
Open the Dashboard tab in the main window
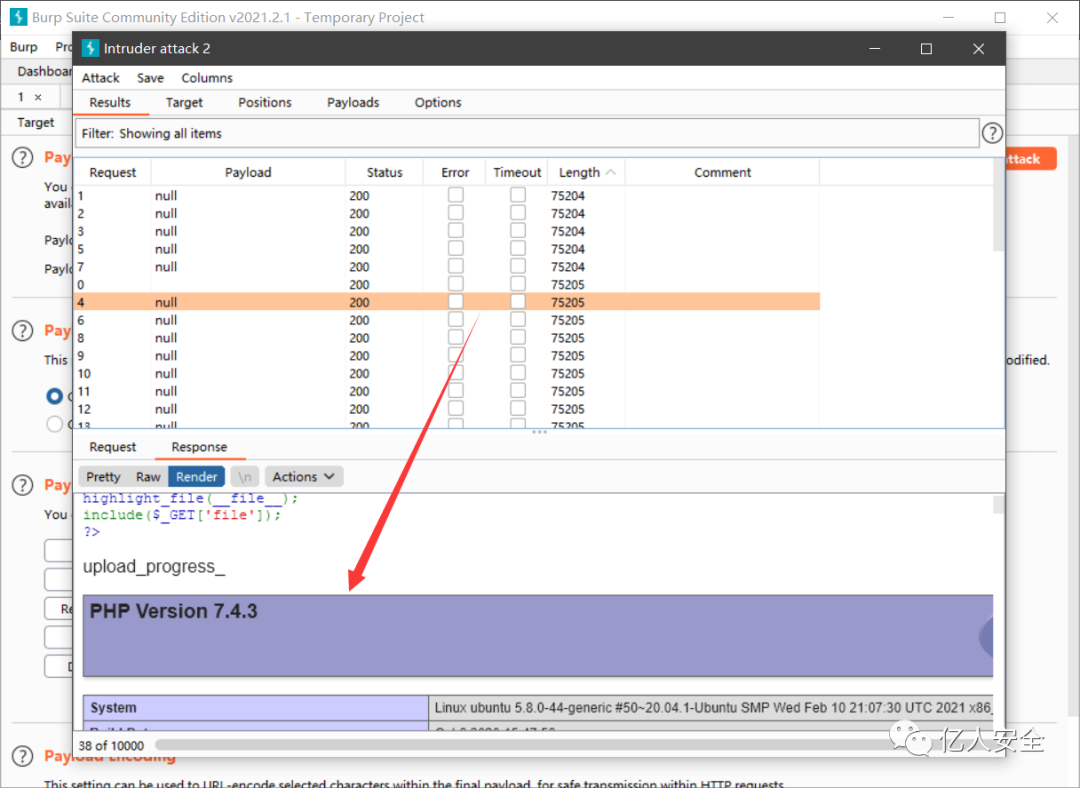[x=43, y=72]
